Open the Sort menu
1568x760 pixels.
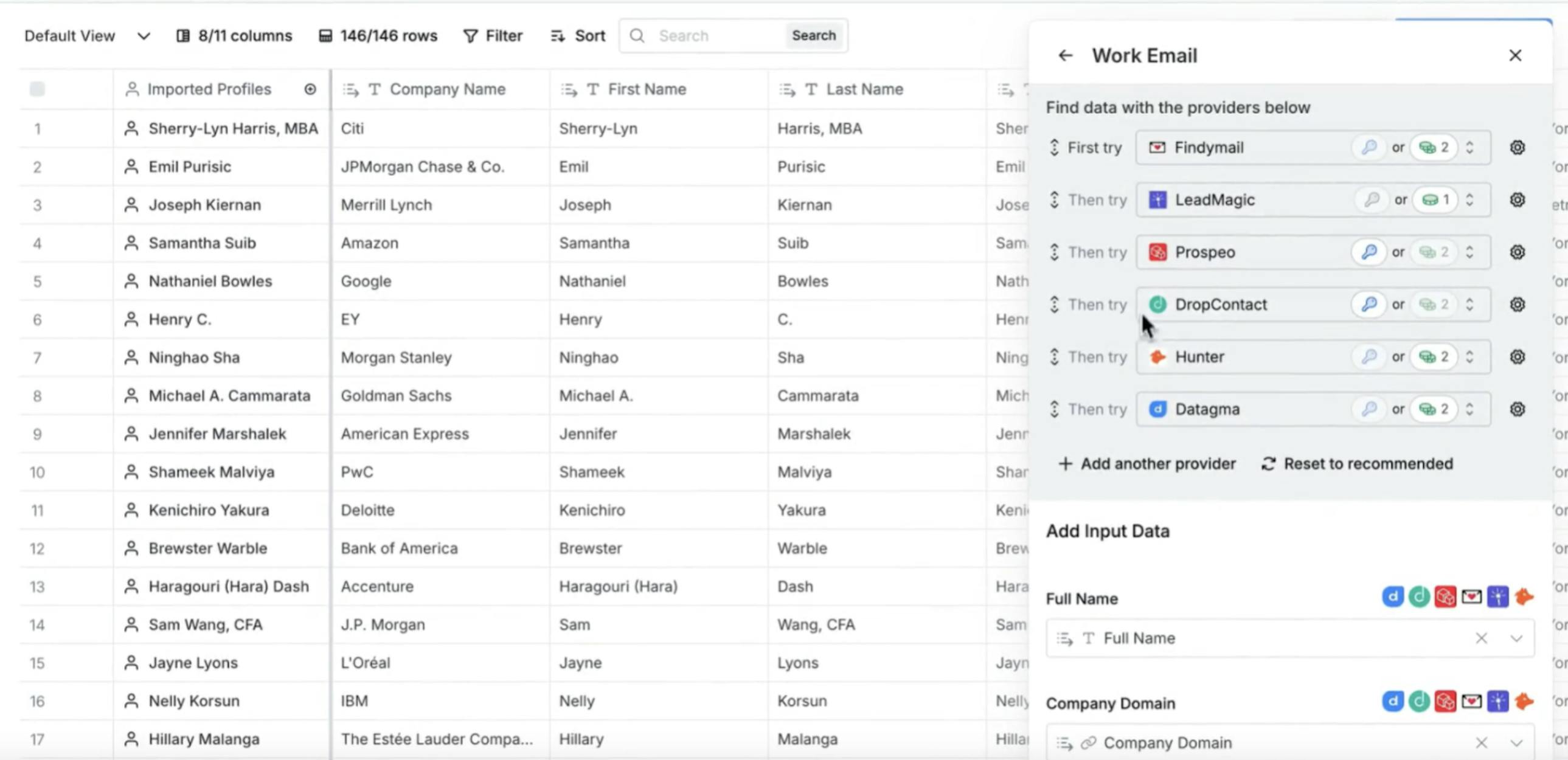pyautogui.click(x=578, y=36)
